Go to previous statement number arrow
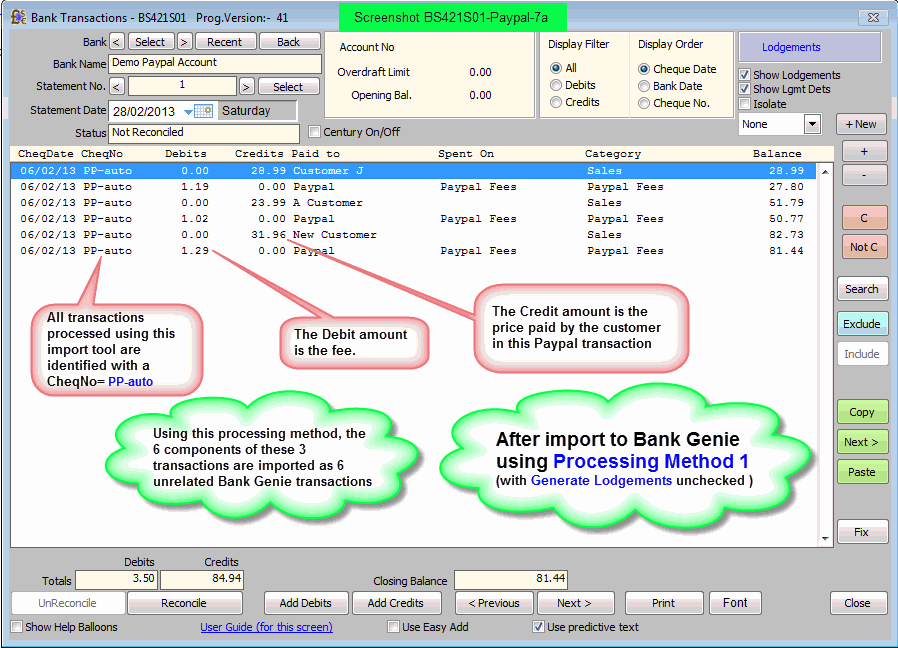 116,87
